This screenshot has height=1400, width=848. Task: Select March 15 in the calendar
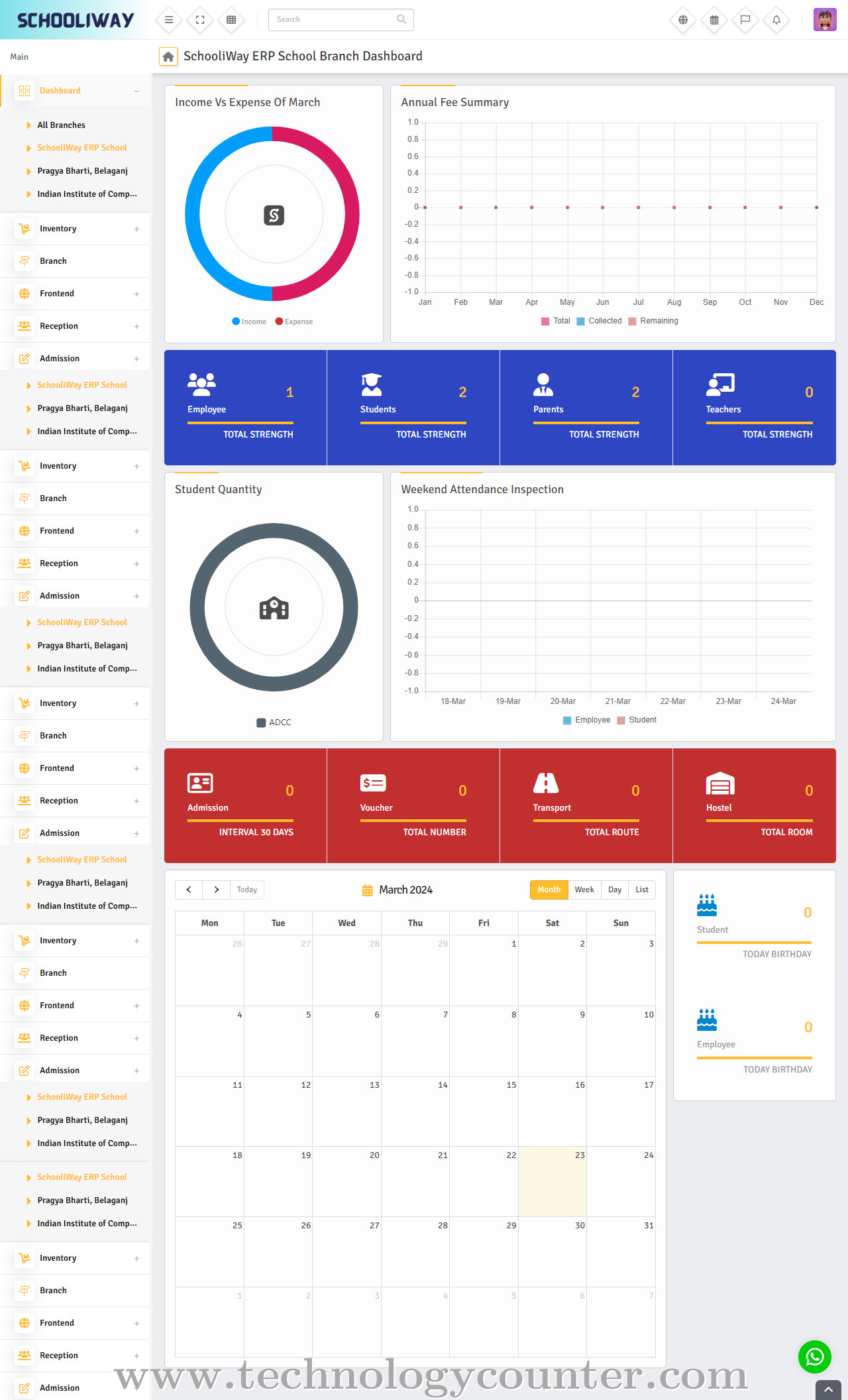point(484,1111)
